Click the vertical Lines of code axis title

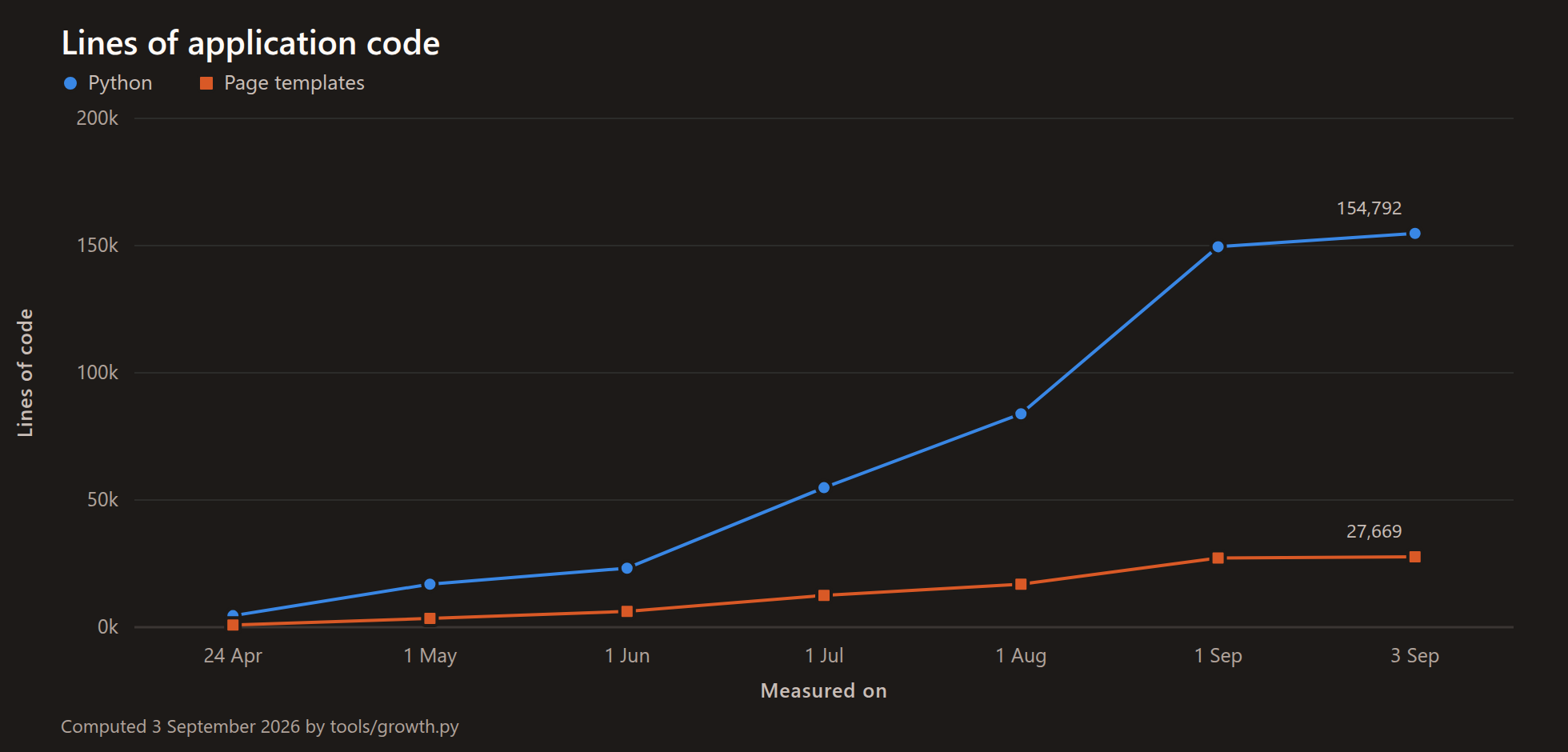coord(26,373)
